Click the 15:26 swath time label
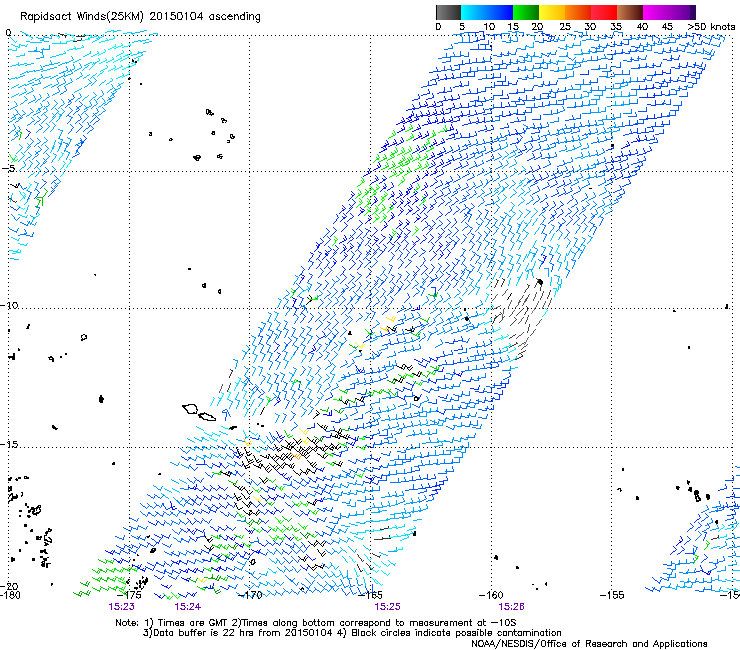Viewport: 740px width, 650px height. (512, 607)
